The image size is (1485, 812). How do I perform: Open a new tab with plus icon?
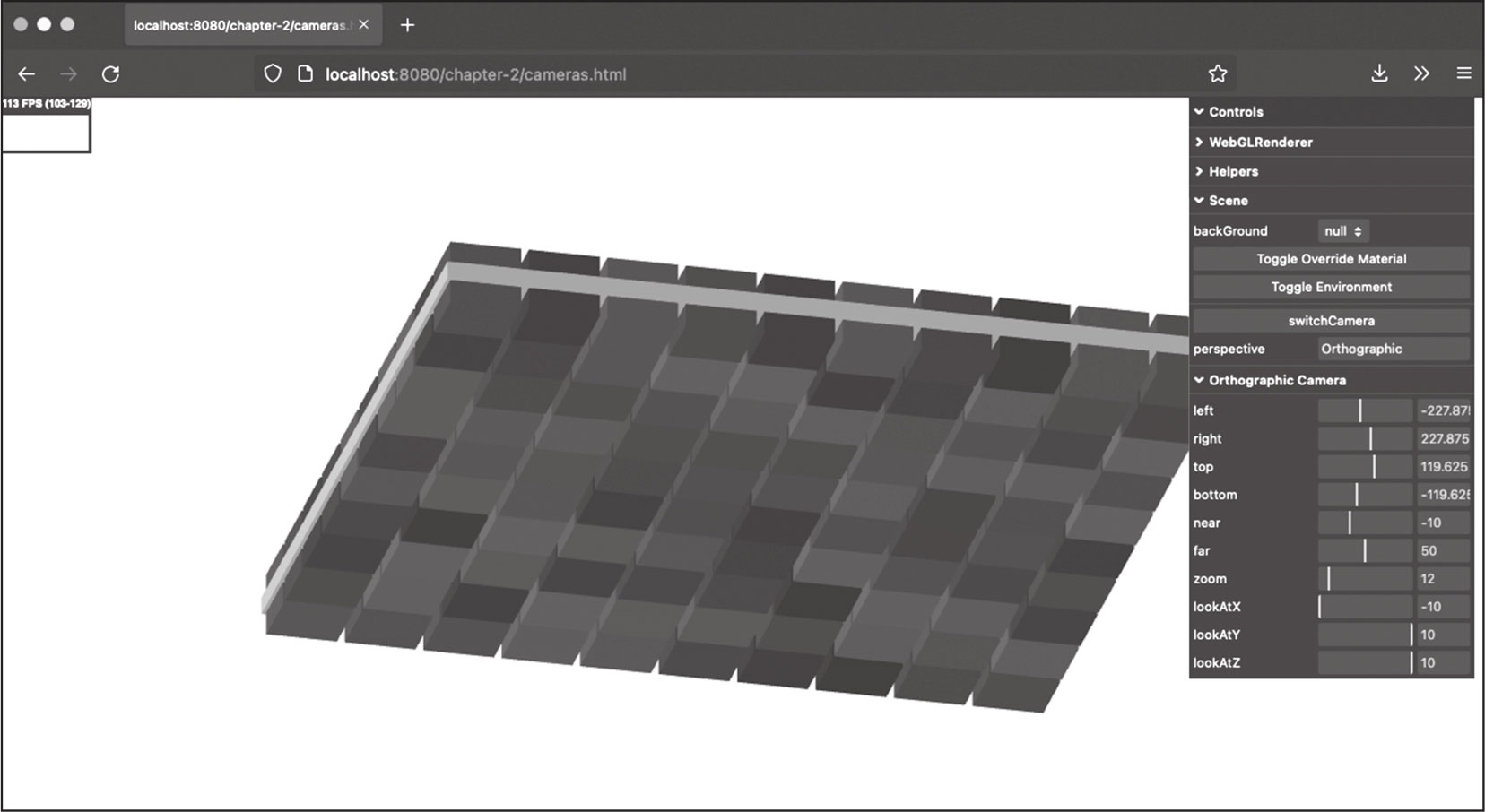[407, 25]
